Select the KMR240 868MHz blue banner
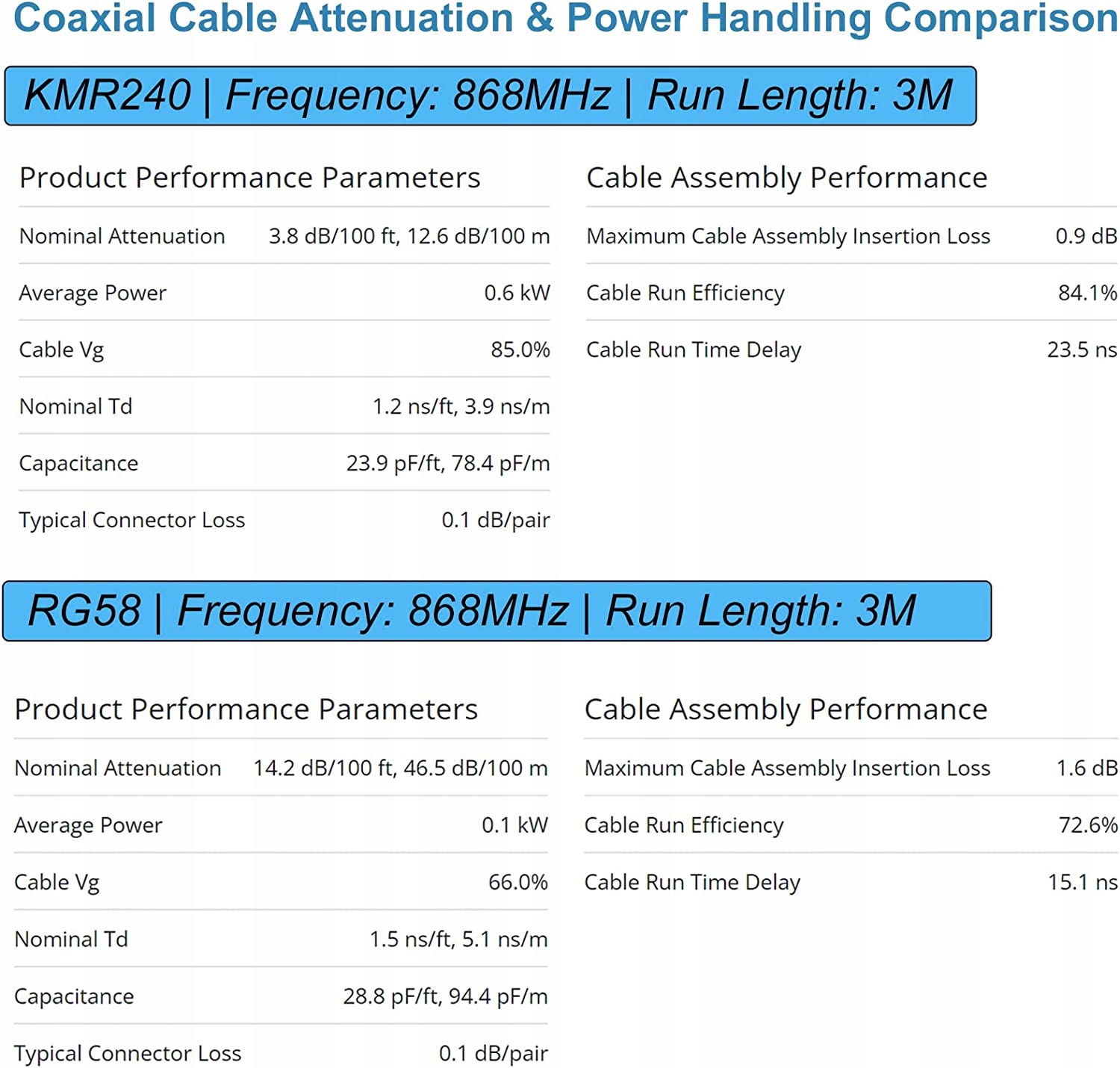This screenshot has width=1120, height=1068. coord(490,96)
